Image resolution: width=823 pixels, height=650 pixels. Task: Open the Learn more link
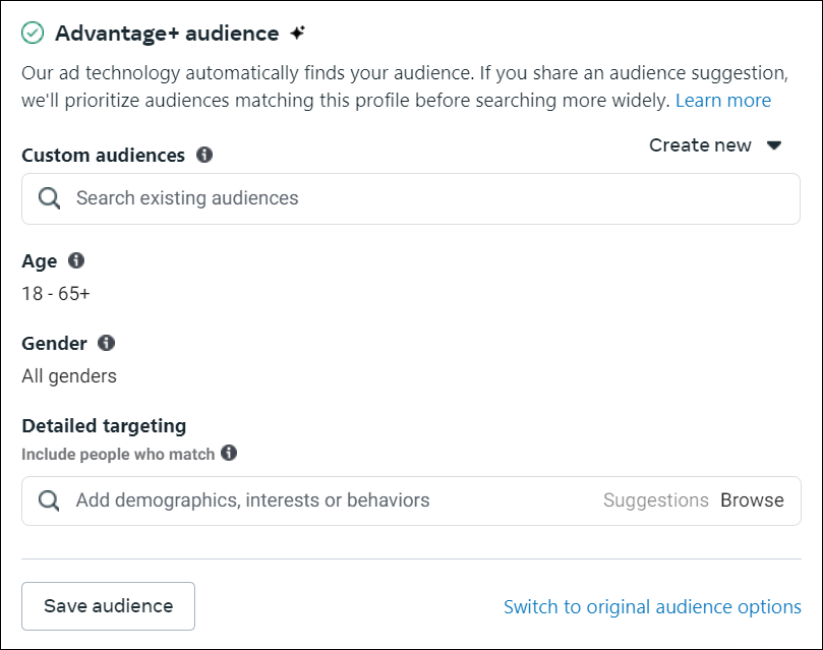click(x=723, y=100)
